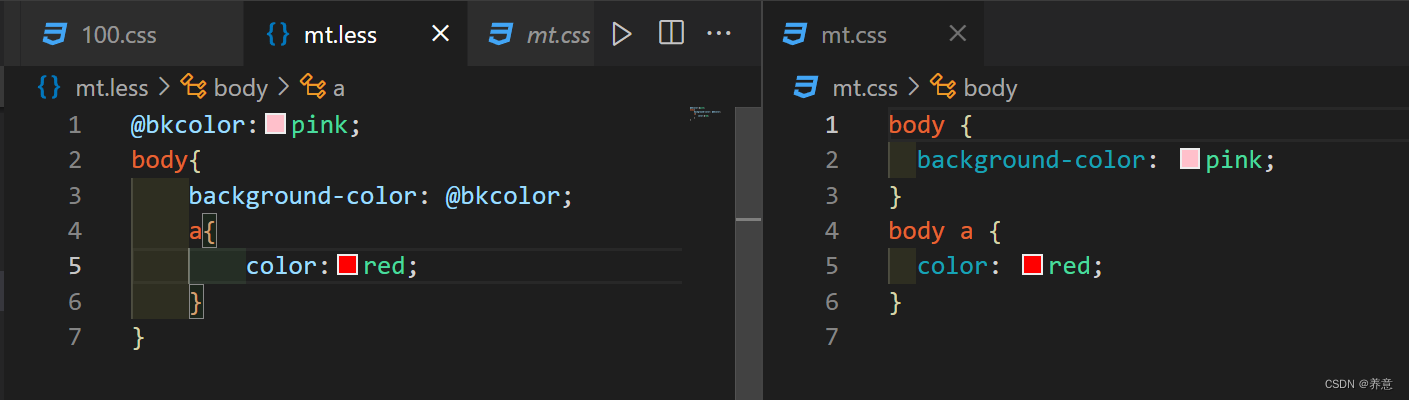Viewport: 1409px width, 400px height.
Task: Select the italic mt.css preview tab
Action: click(x=556, y=35)
